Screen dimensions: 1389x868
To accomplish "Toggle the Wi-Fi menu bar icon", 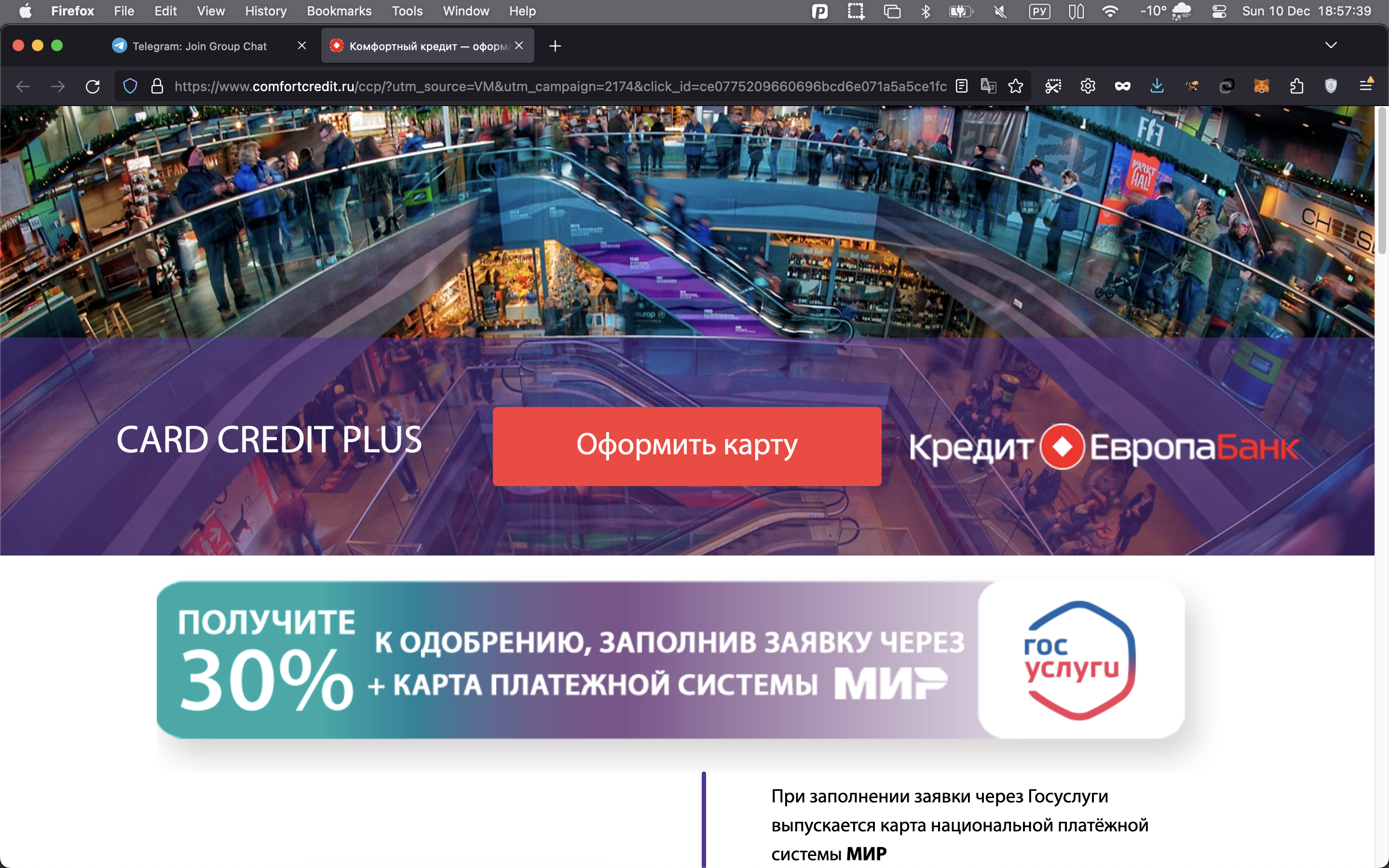I will pyautogui.click(x=1110, y=12).
